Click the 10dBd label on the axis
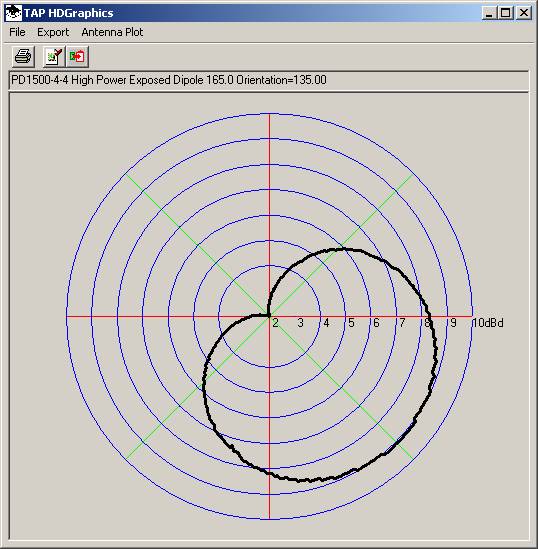The width and height of the screenshot is (538, 549). [488, 323]
